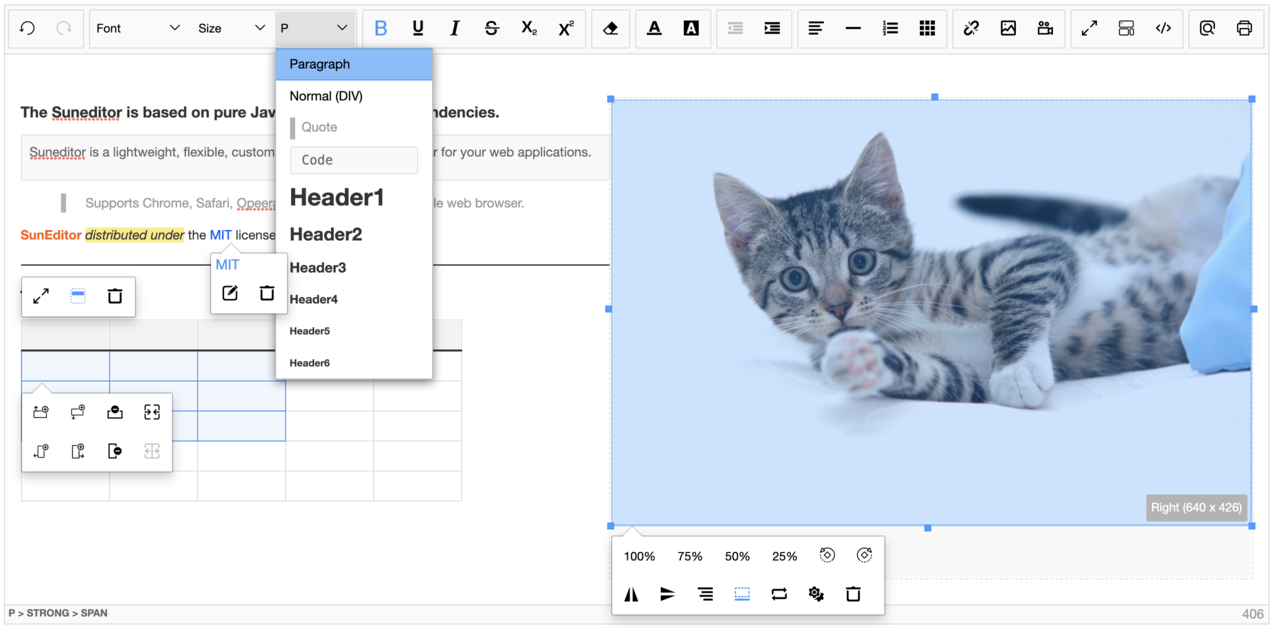The height and width of the screenshot is (628, 1274).
Task: Click the mirror horizontal icon for the image
Action: point(631,594)
